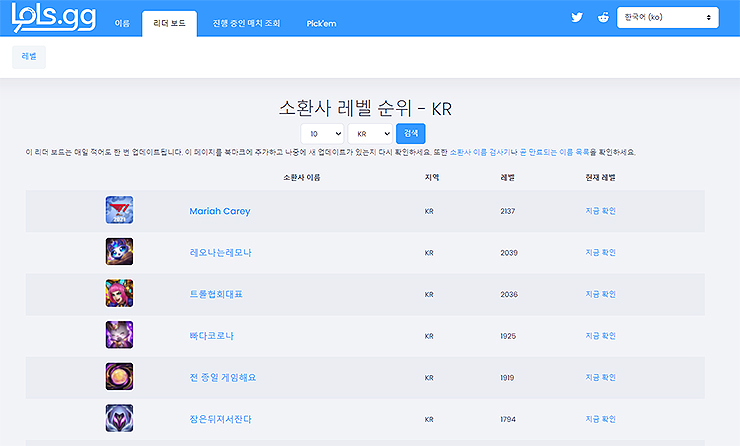Click the 소환사 이름 column header
Image resolution: width=740 pixels, height=446 pixels.
[x=302, y=177]
